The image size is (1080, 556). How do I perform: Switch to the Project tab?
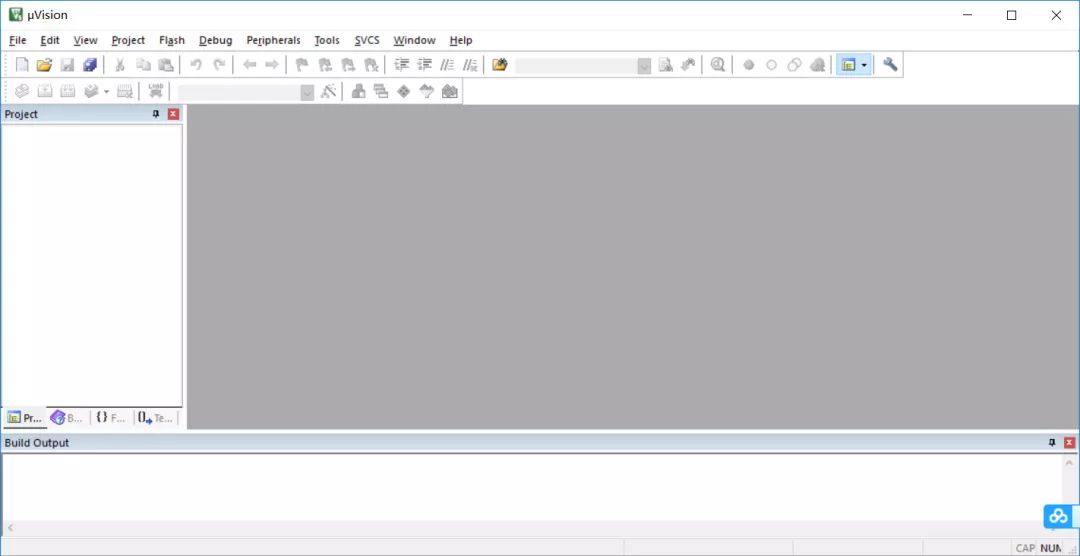tap(25, 418)
